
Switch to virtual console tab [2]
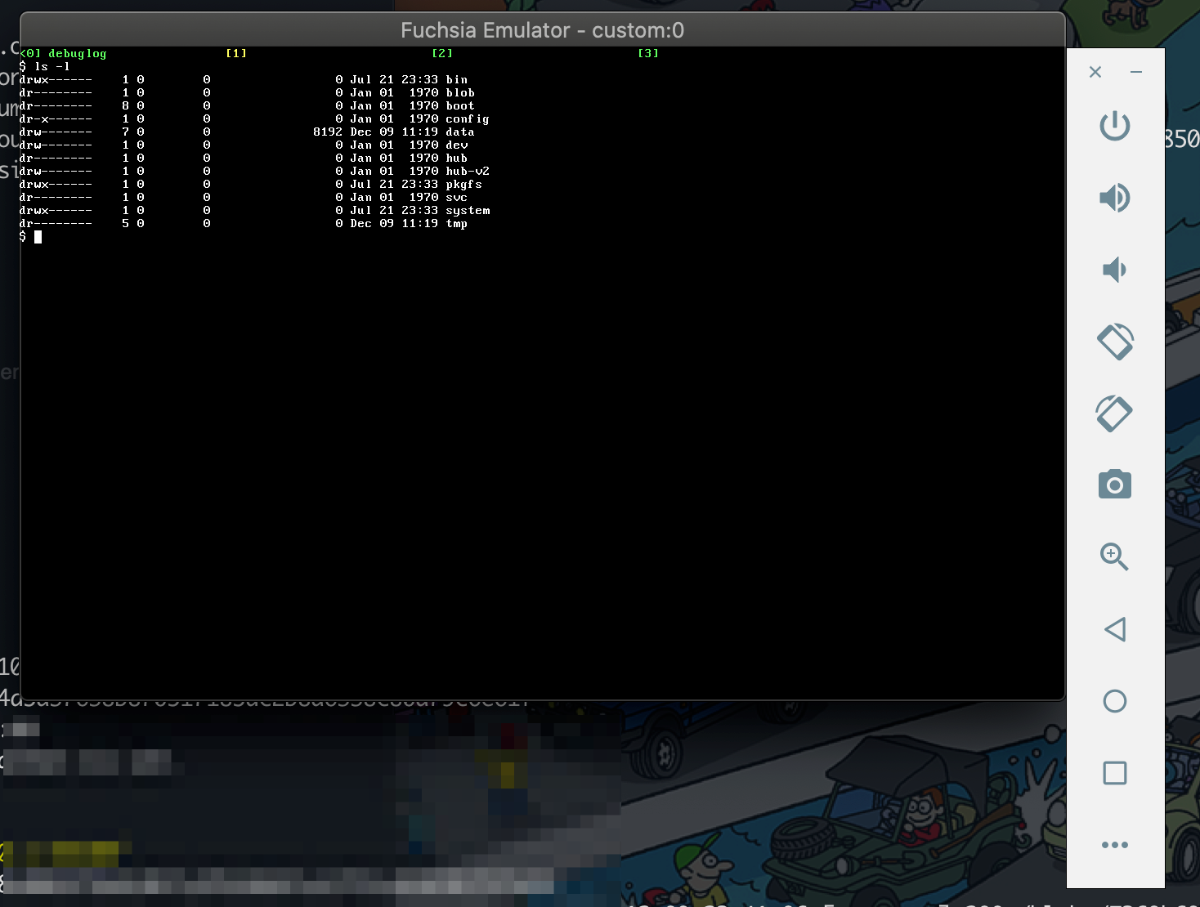442,53
